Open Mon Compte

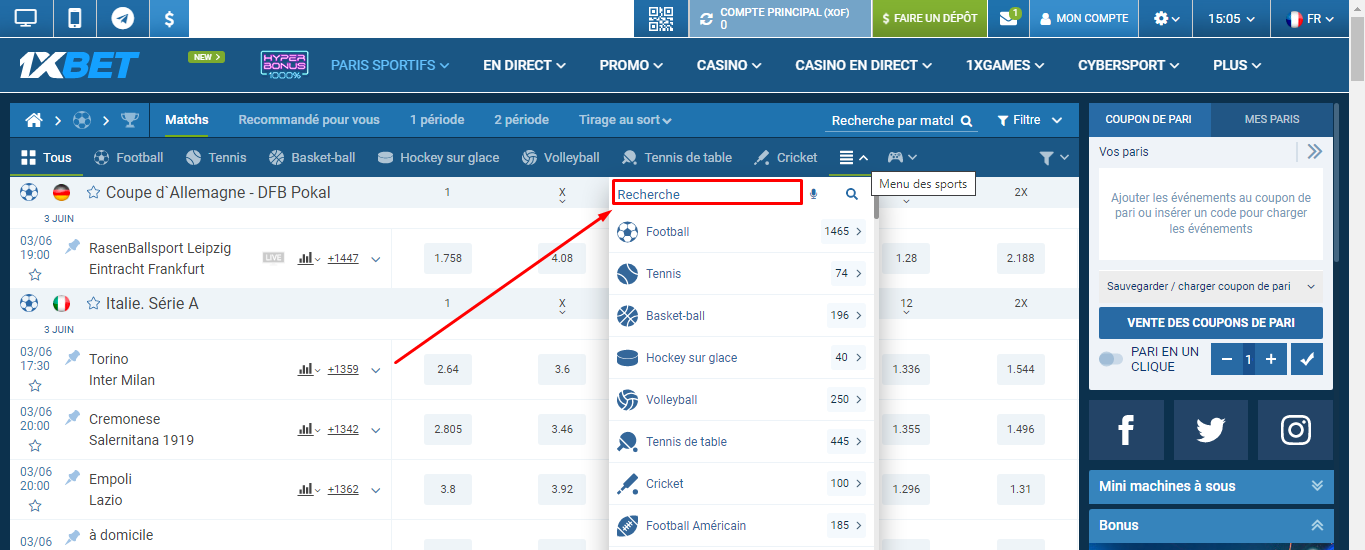tap(1084, 18)
